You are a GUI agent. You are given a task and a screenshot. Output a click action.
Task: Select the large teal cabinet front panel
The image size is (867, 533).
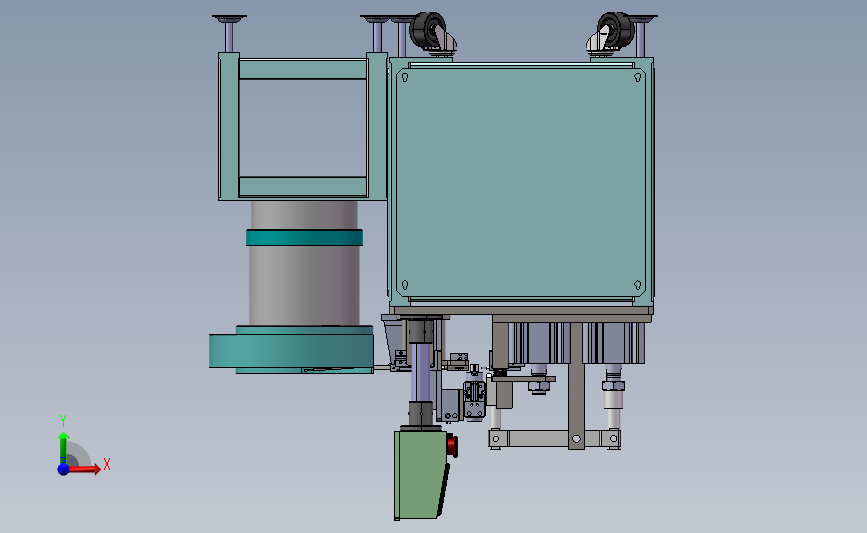point(521,183)
